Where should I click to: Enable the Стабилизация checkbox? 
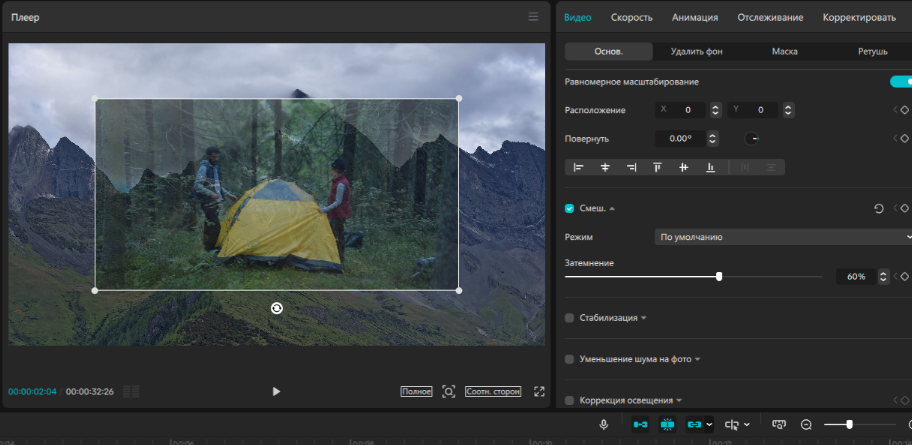[x=569, y=318]
